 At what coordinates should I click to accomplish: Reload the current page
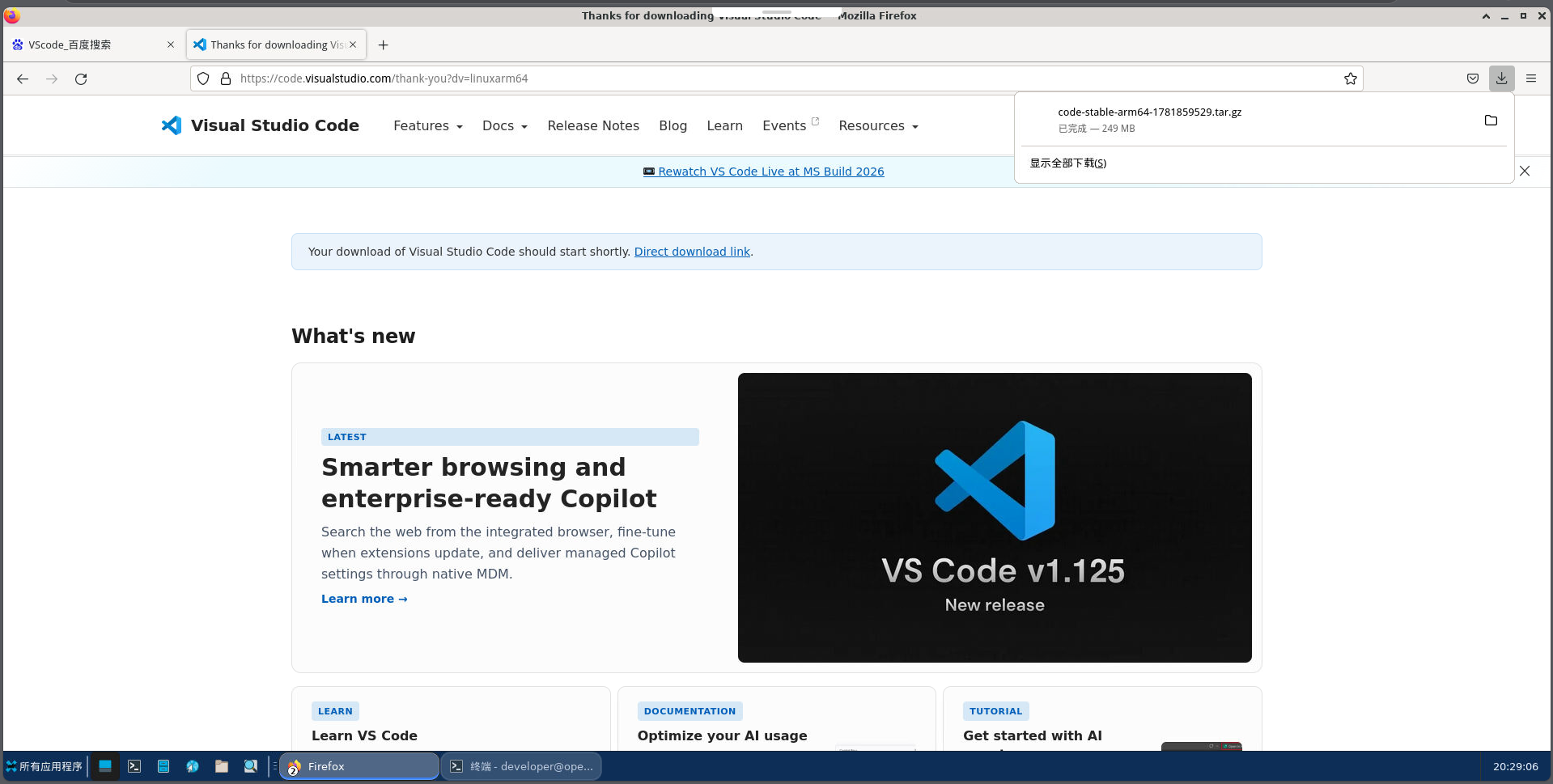[x=81, y=78]
